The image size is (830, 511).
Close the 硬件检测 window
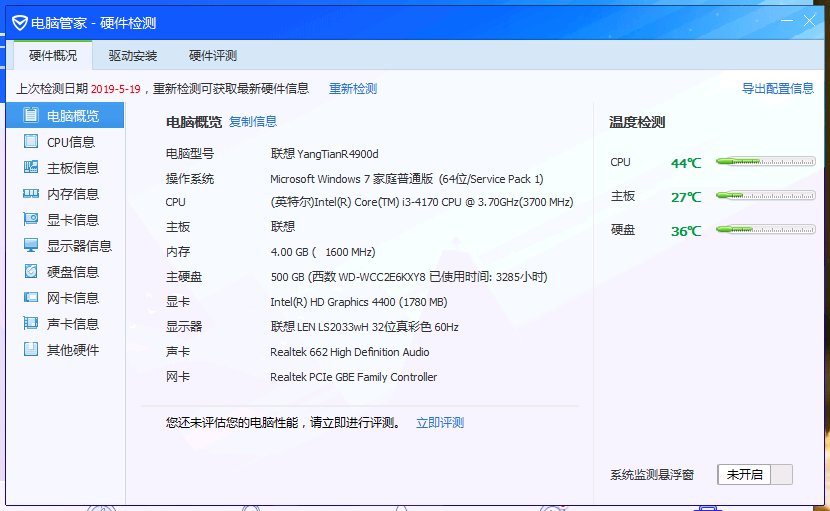pyautogui.click(x=809, y=21)
